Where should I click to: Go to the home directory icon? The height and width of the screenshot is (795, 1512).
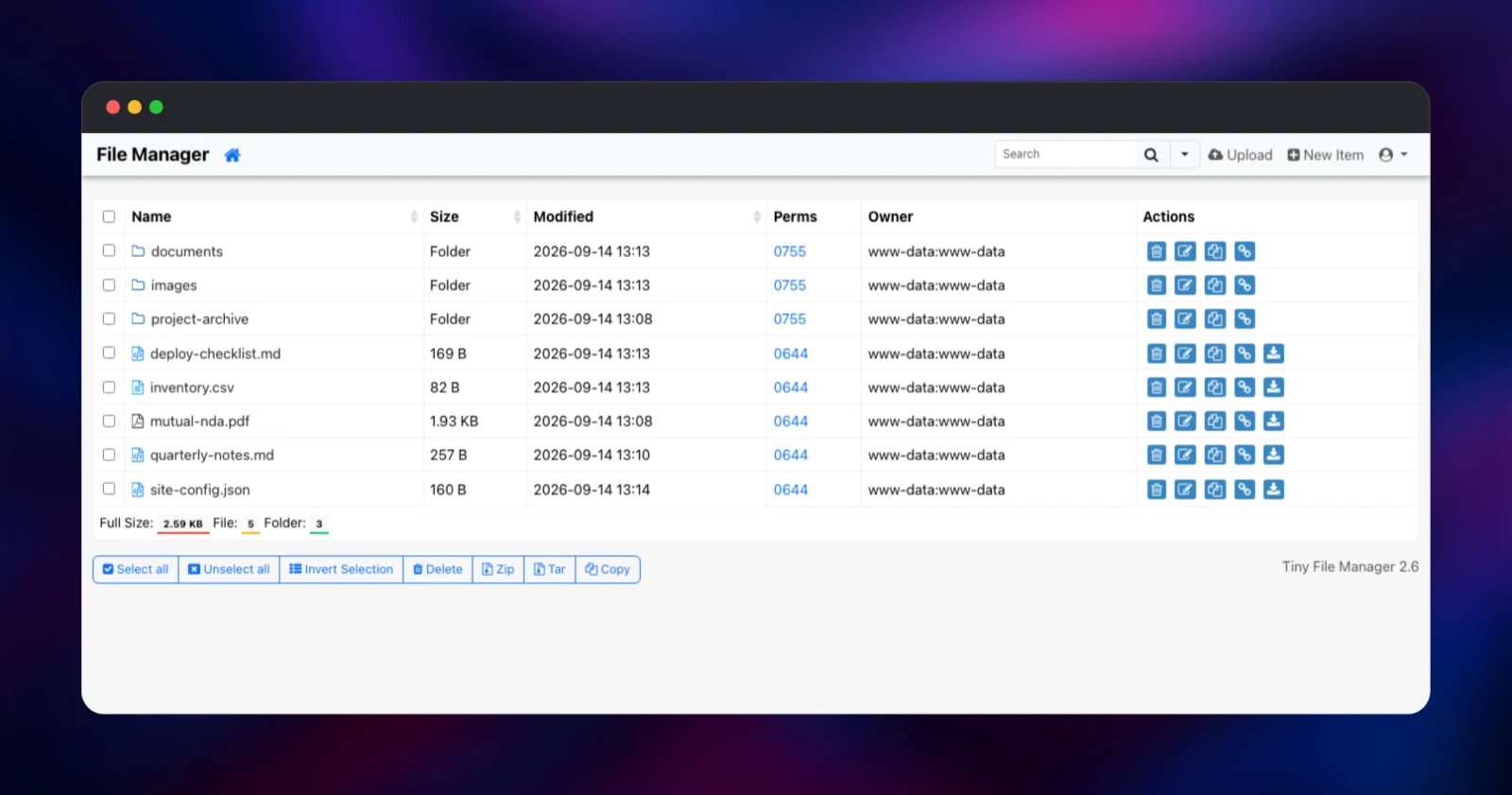(x=232, y=155)
